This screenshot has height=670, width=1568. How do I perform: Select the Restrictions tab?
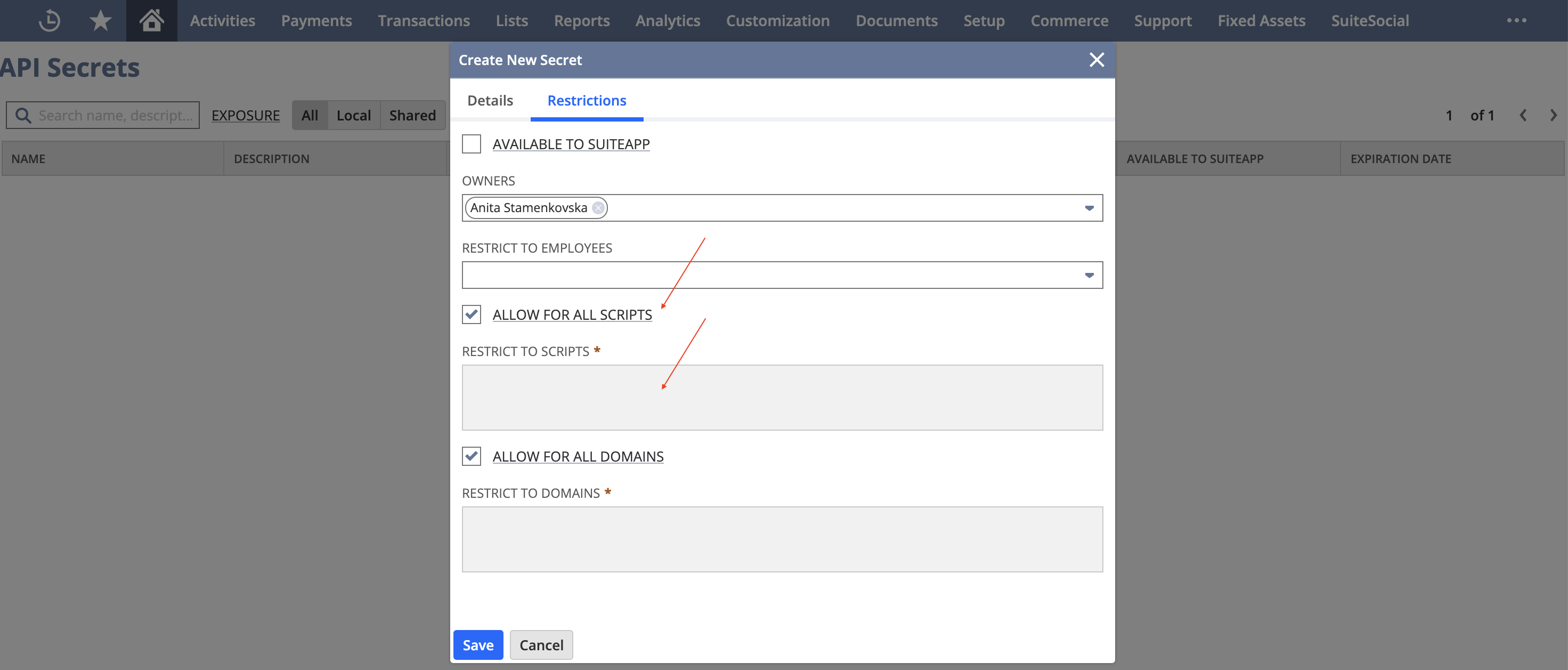[587, 101]
